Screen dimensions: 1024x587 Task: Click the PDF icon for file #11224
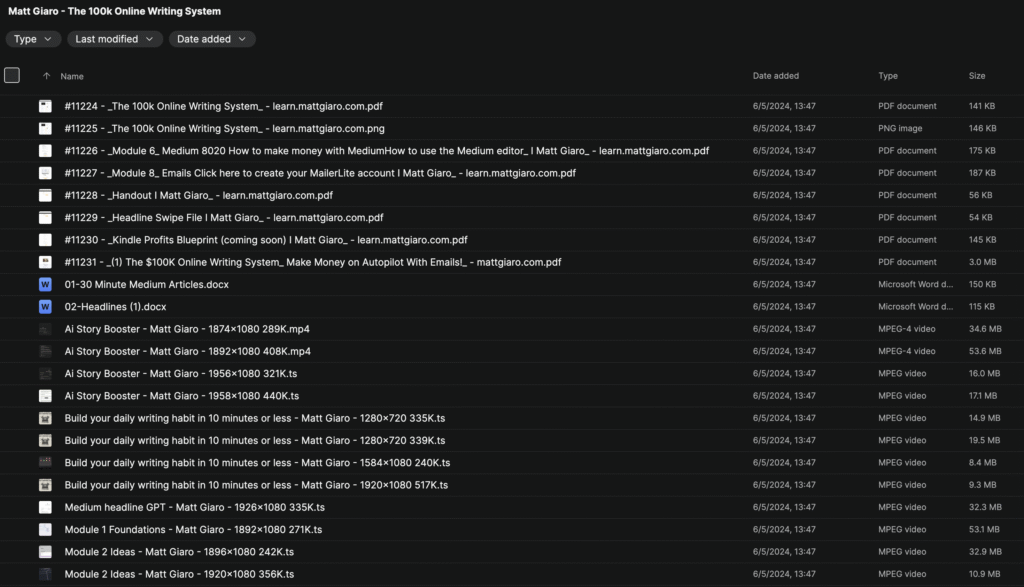coord(45,106)
